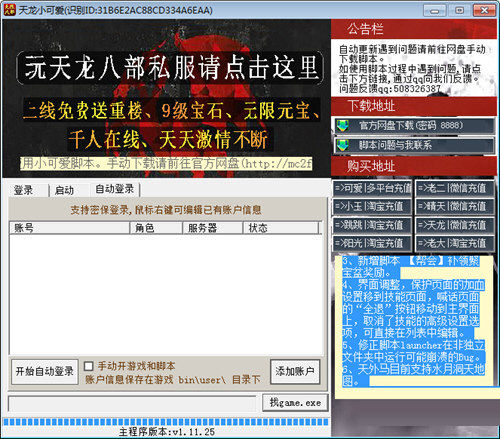Image resolution: width=500 pixels, height=439 pixels.
Task: Open 跳跳 淘宝充值 purchase link
Action: click(373, 225)
